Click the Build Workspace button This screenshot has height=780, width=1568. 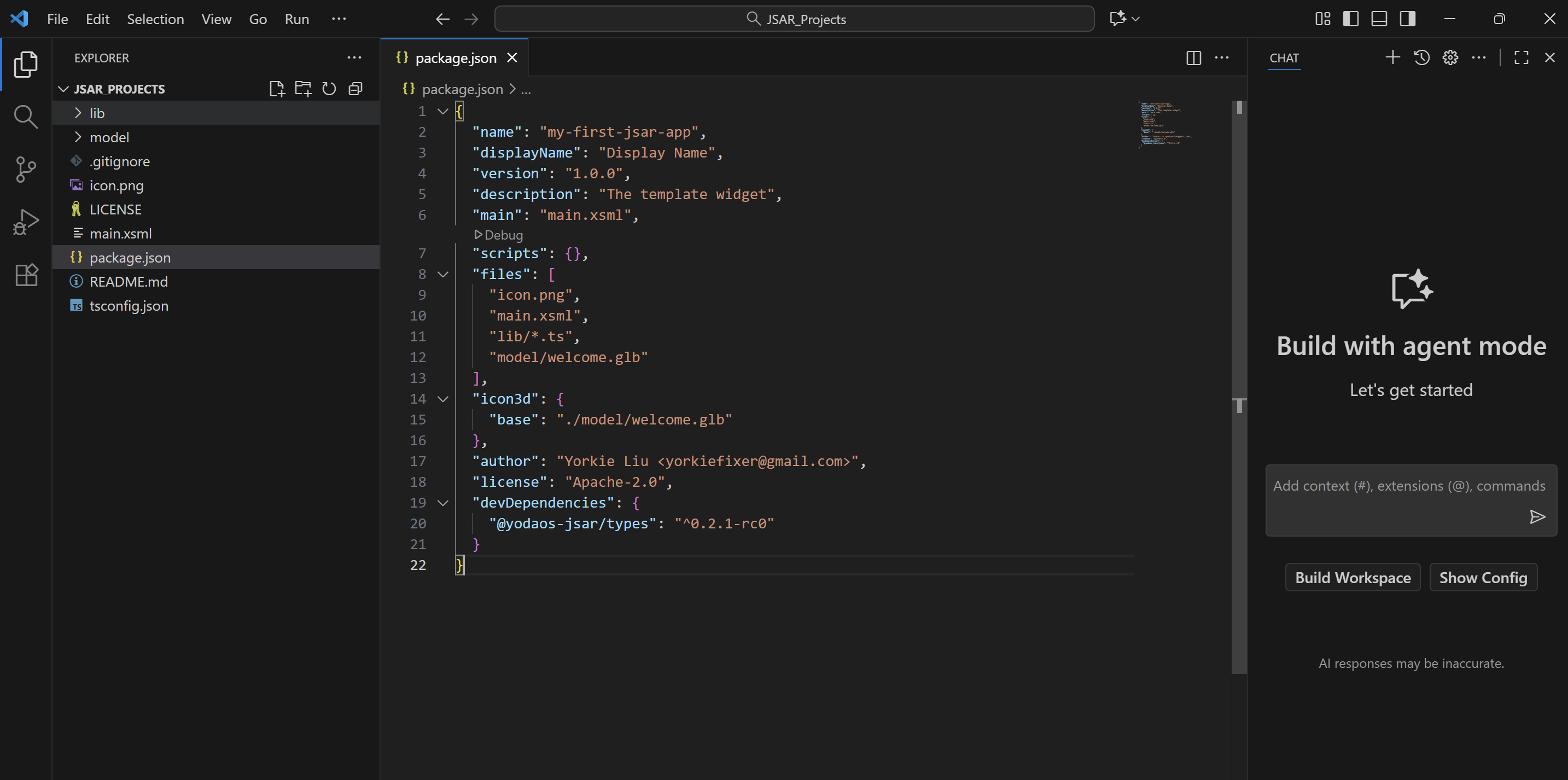point(1353,577)
